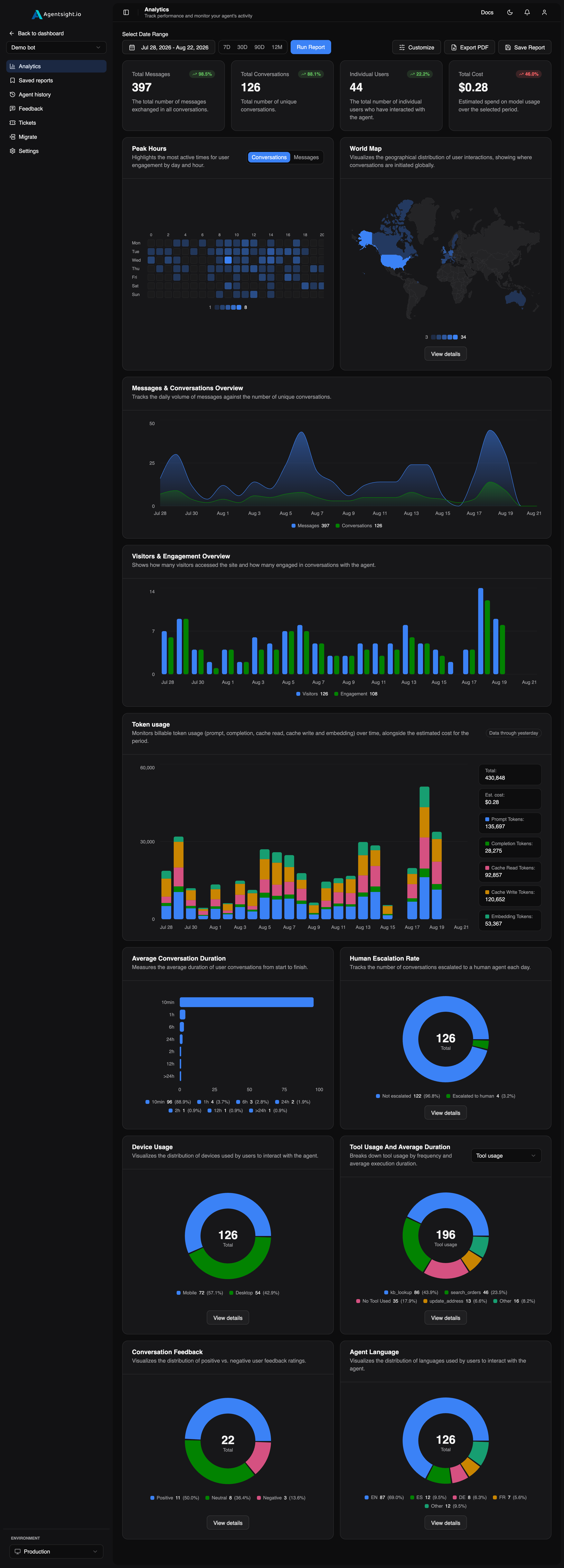
Task: Open the Tool usage dropdown
Action: point(506,1155)
